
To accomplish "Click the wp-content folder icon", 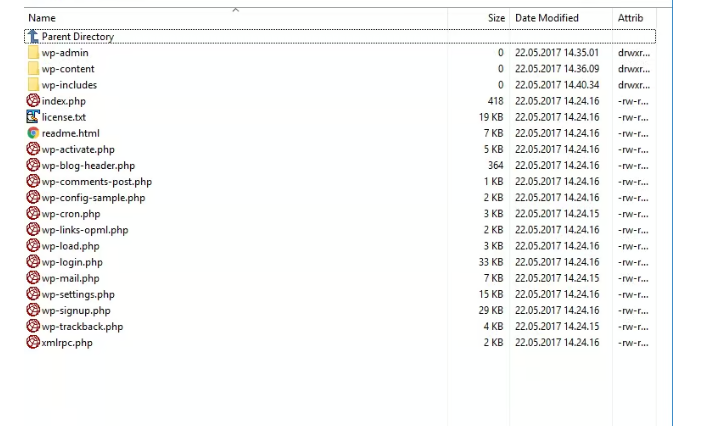I will (x=33, y=69).
